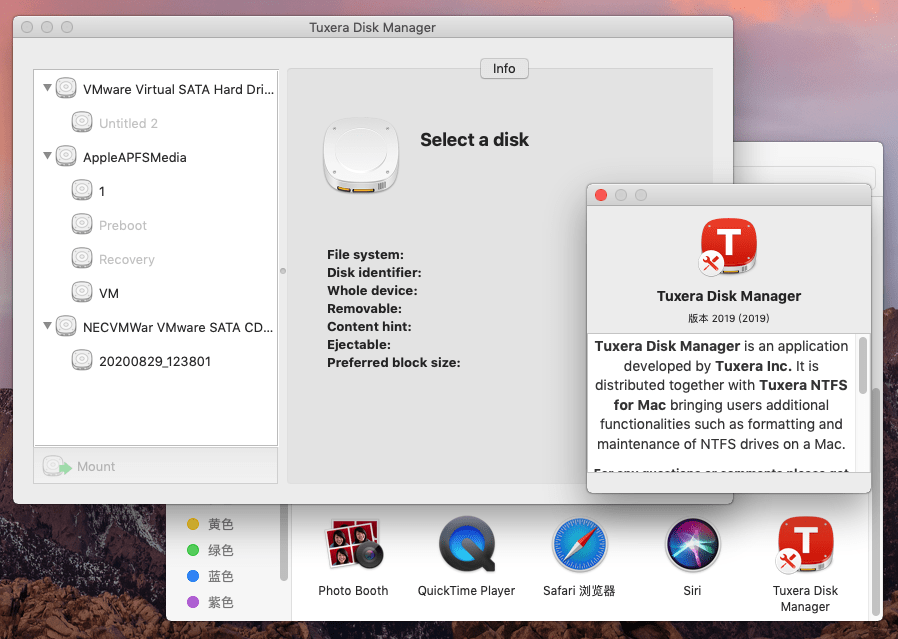This screenshot has width=898, height=639.
Task: Click the Preferred block size label
Action: [393, 362]
